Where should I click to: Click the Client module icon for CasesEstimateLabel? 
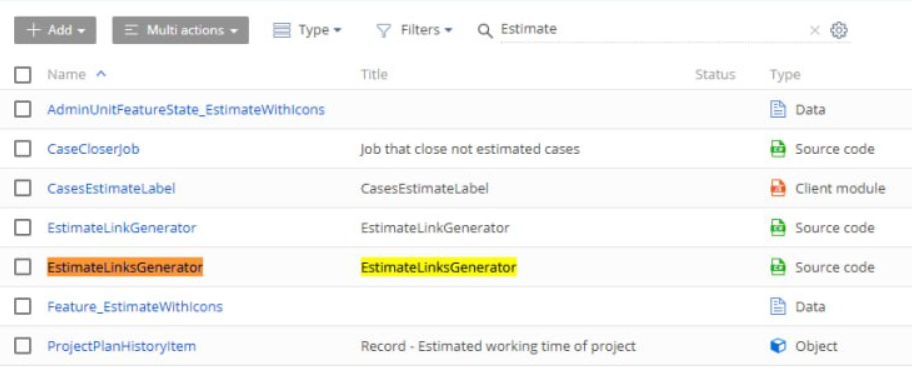coord(778,188)
